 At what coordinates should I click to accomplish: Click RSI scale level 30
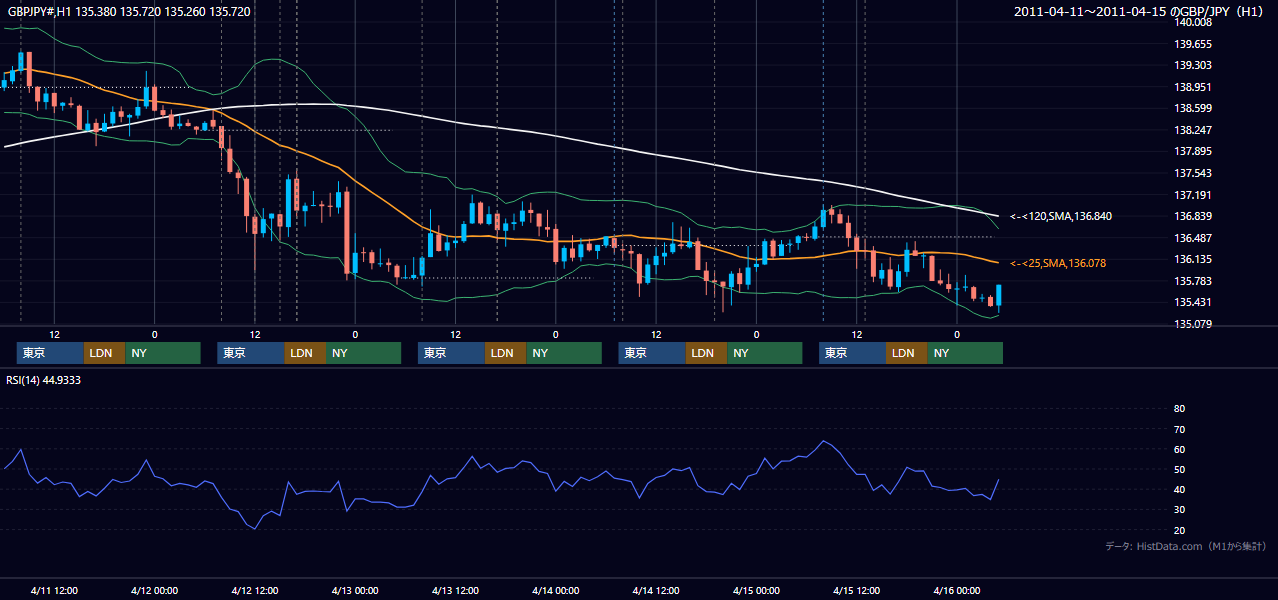[x=1179, y=509]
